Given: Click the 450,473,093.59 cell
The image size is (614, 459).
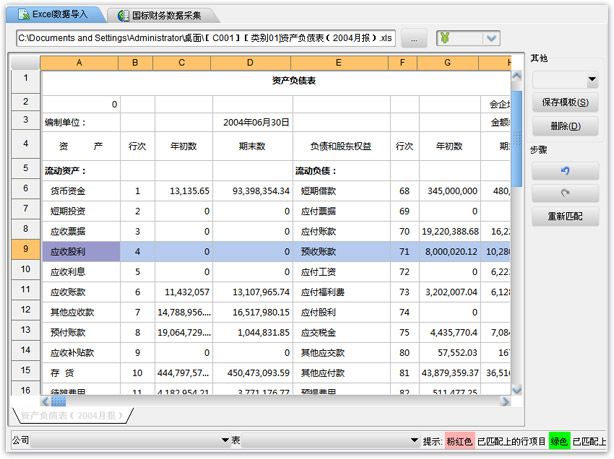Looking at the screenshot, I should (253, 373).
